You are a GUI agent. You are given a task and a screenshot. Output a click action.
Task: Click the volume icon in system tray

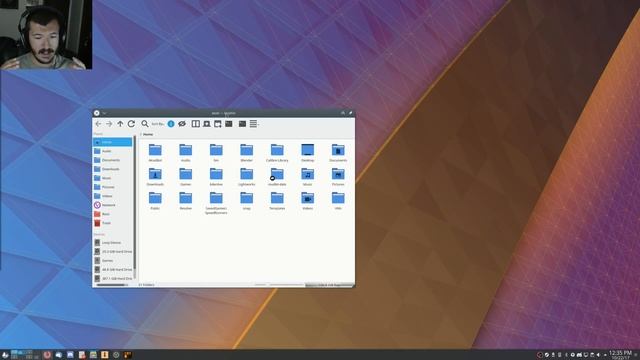click(x=598, y=355)
